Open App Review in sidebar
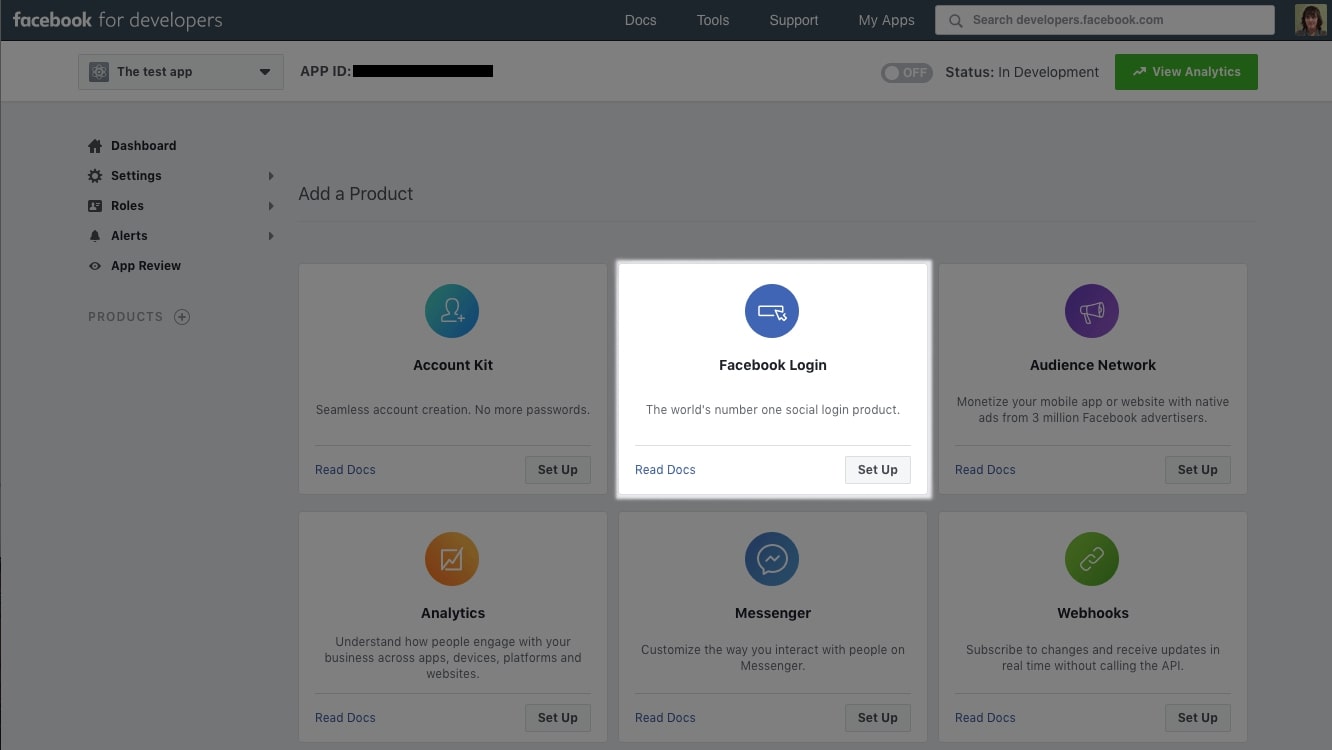The image size is (1332, 750). (146, 266)
